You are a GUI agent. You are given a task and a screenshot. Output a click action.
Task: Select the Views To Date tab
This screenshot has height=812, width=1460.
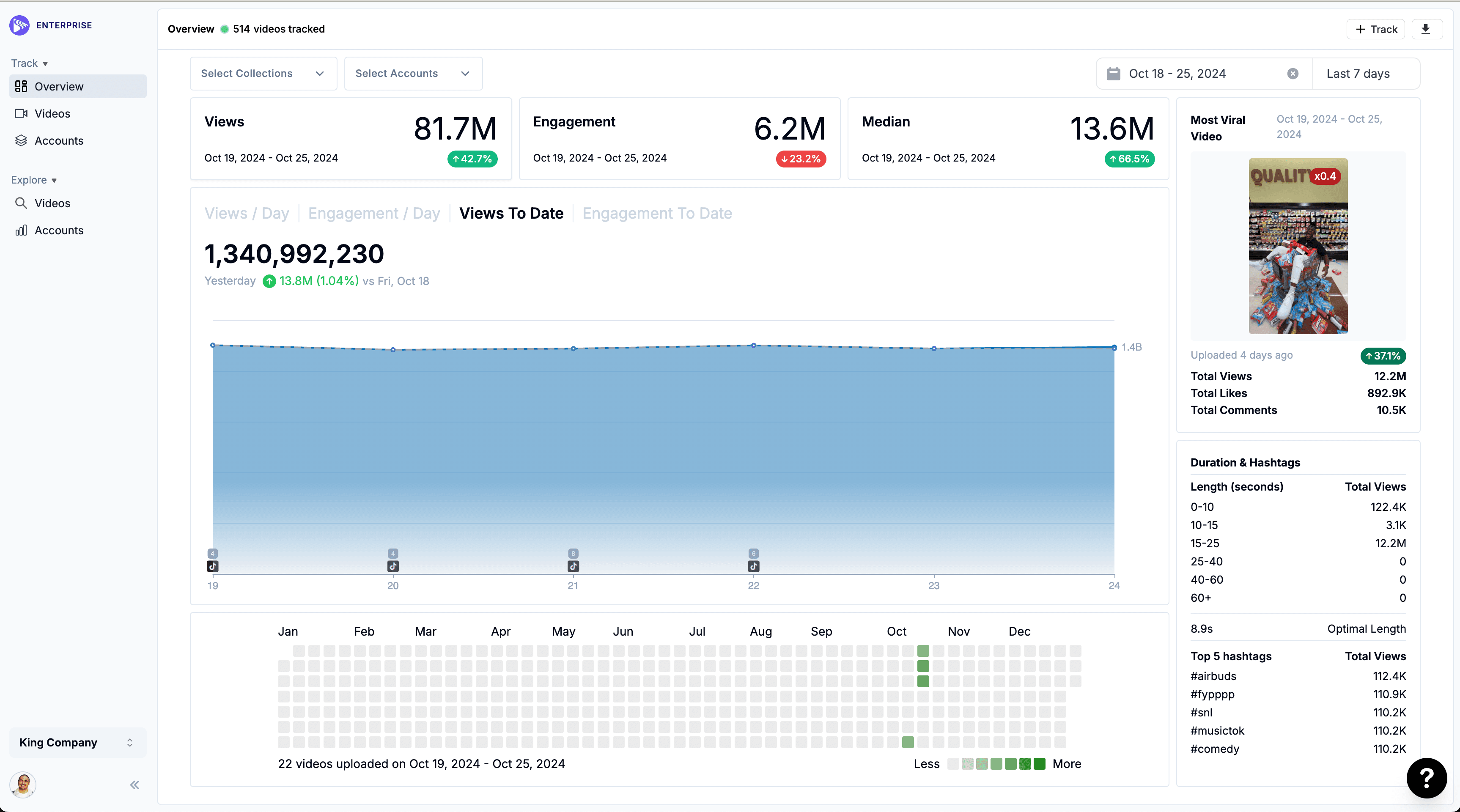pos(511,213)
